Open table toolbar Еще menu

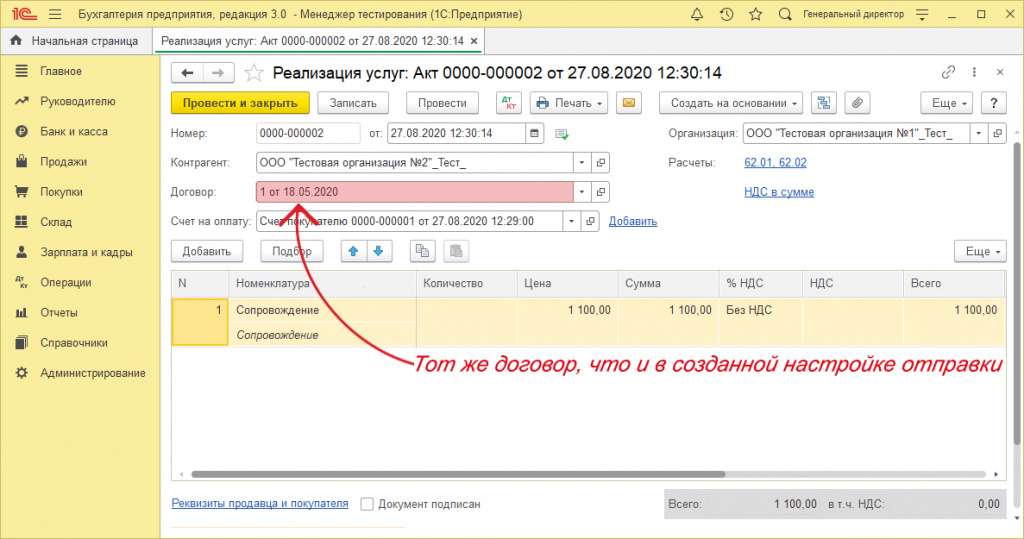pyautogui.click(x=980, y=252)
